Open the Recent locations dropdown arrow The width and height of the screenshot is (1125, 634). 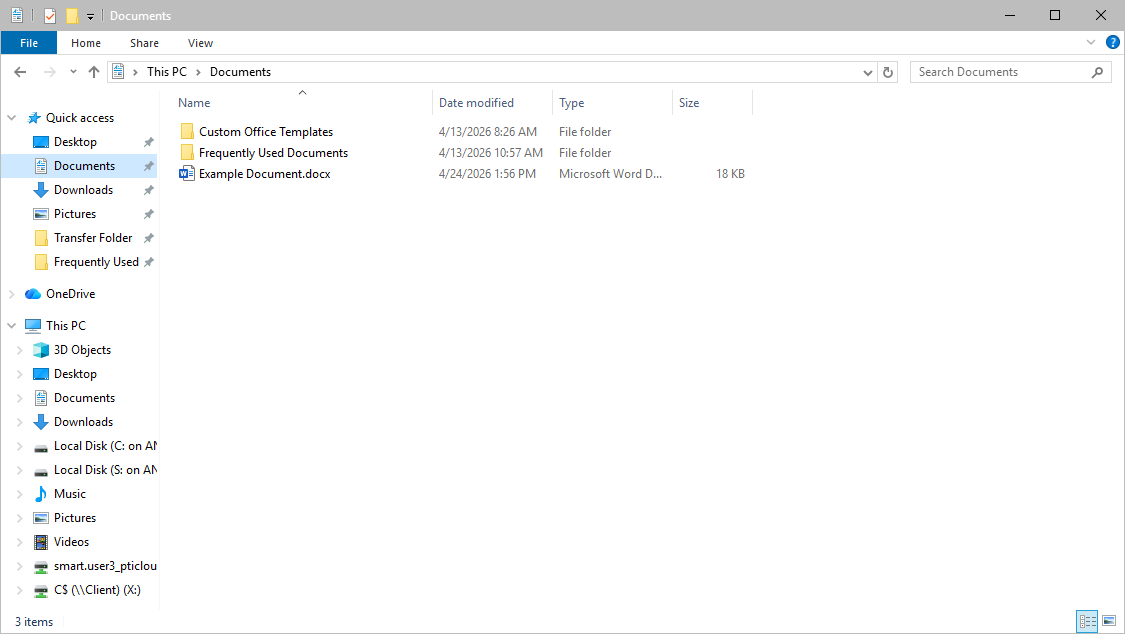tap(73, 72)
